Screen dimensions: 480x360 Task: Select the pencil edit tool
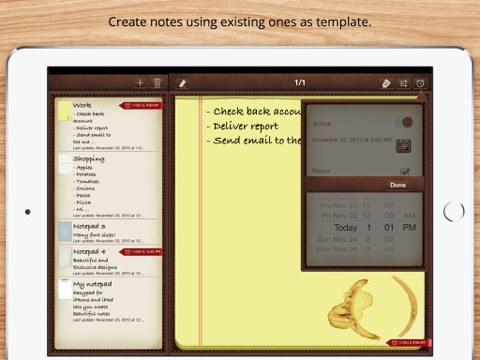click(x=182, y=83)
